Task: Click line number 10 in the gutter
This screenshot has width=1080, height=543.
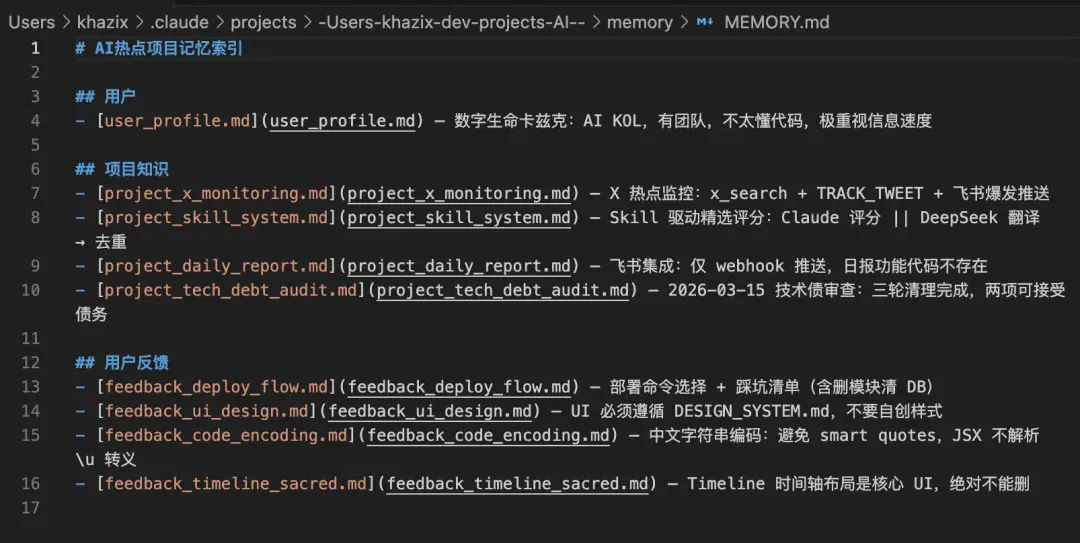Action: 31,290
